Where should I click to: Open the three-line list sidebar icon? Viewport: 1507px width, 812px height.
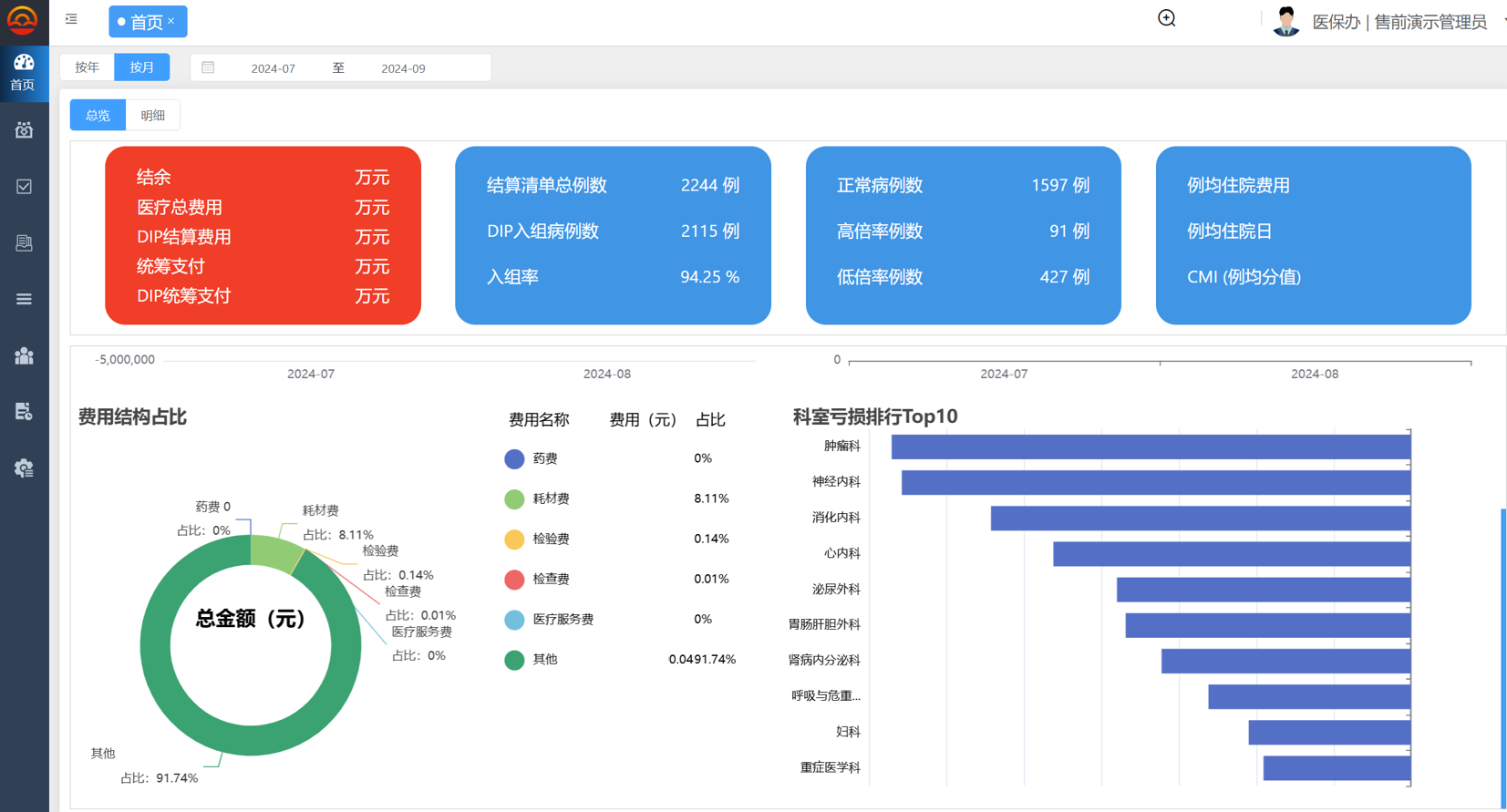[x=24, y=299]
